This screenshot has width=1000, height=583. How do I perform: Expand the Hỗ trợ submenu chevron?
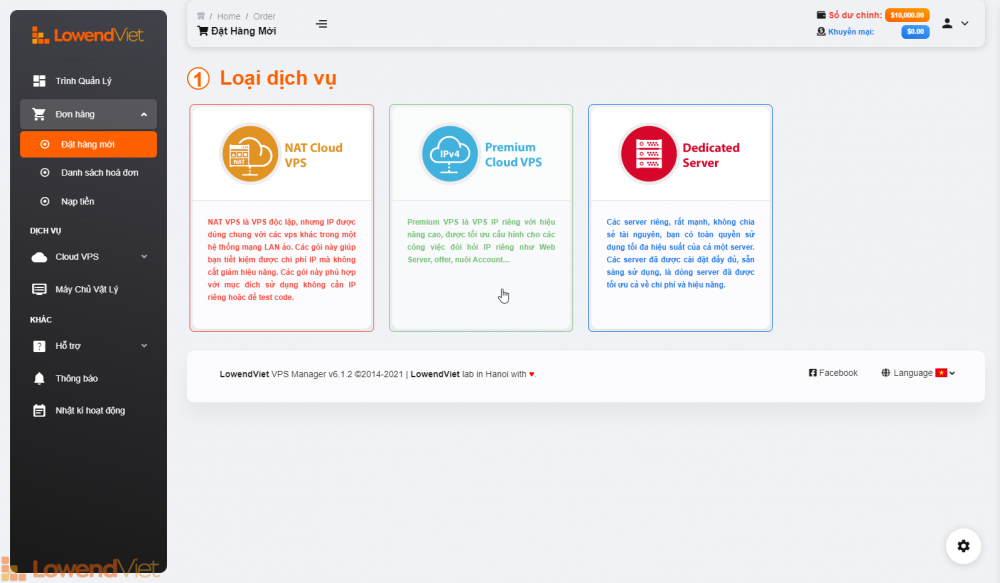click(144, 346)
